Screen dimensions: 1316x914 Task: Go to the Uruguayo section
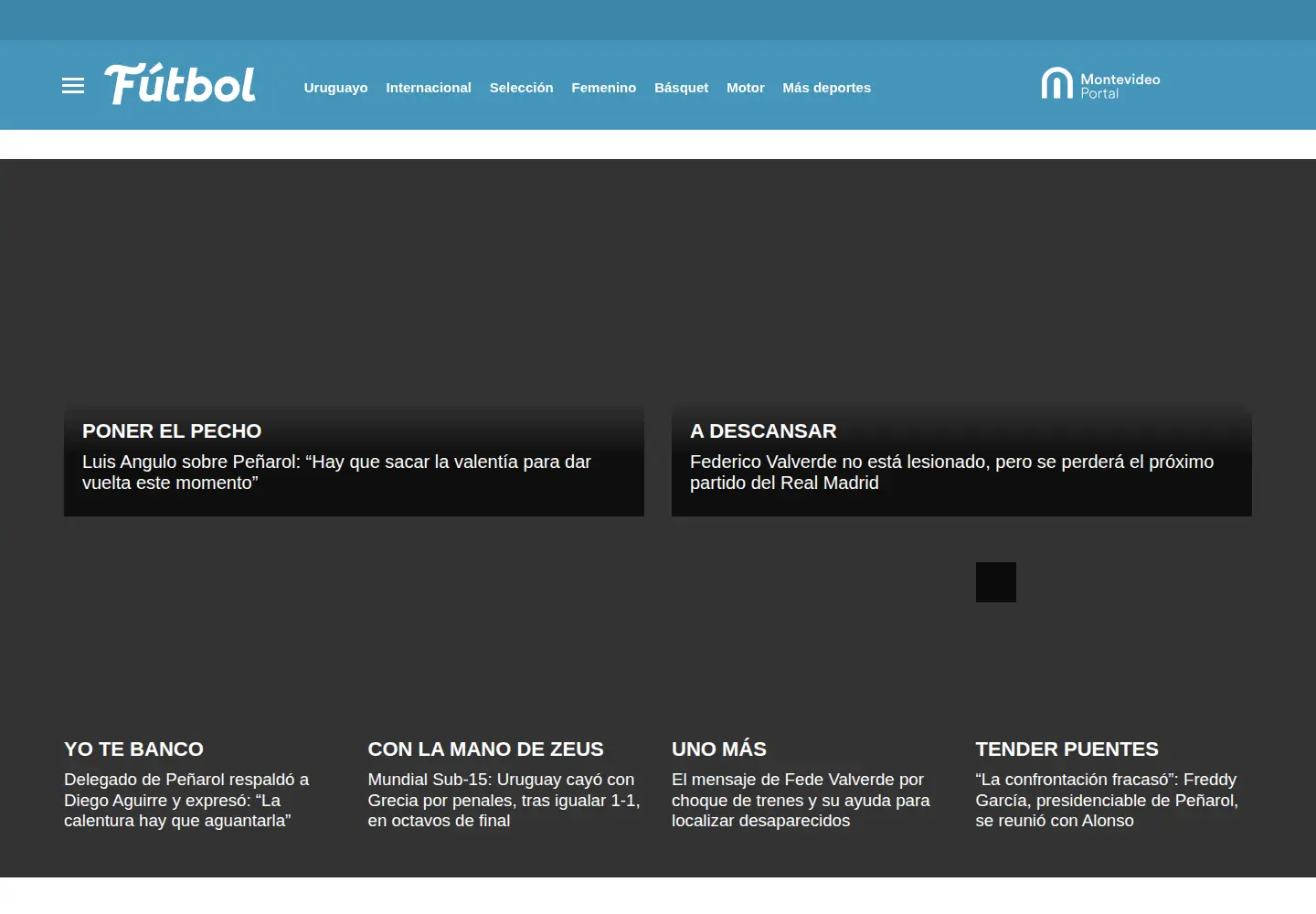click(x=335, y=88)
